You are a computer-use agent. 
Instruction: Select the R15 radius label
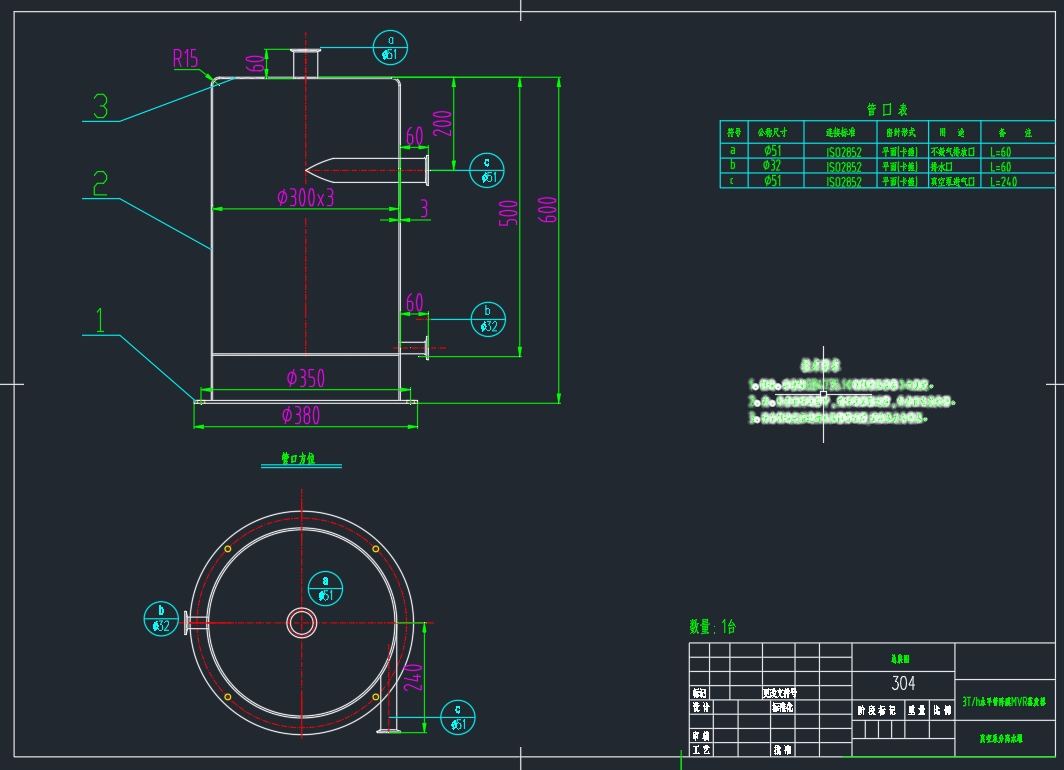pyautogui.click(x=185, y=59)
